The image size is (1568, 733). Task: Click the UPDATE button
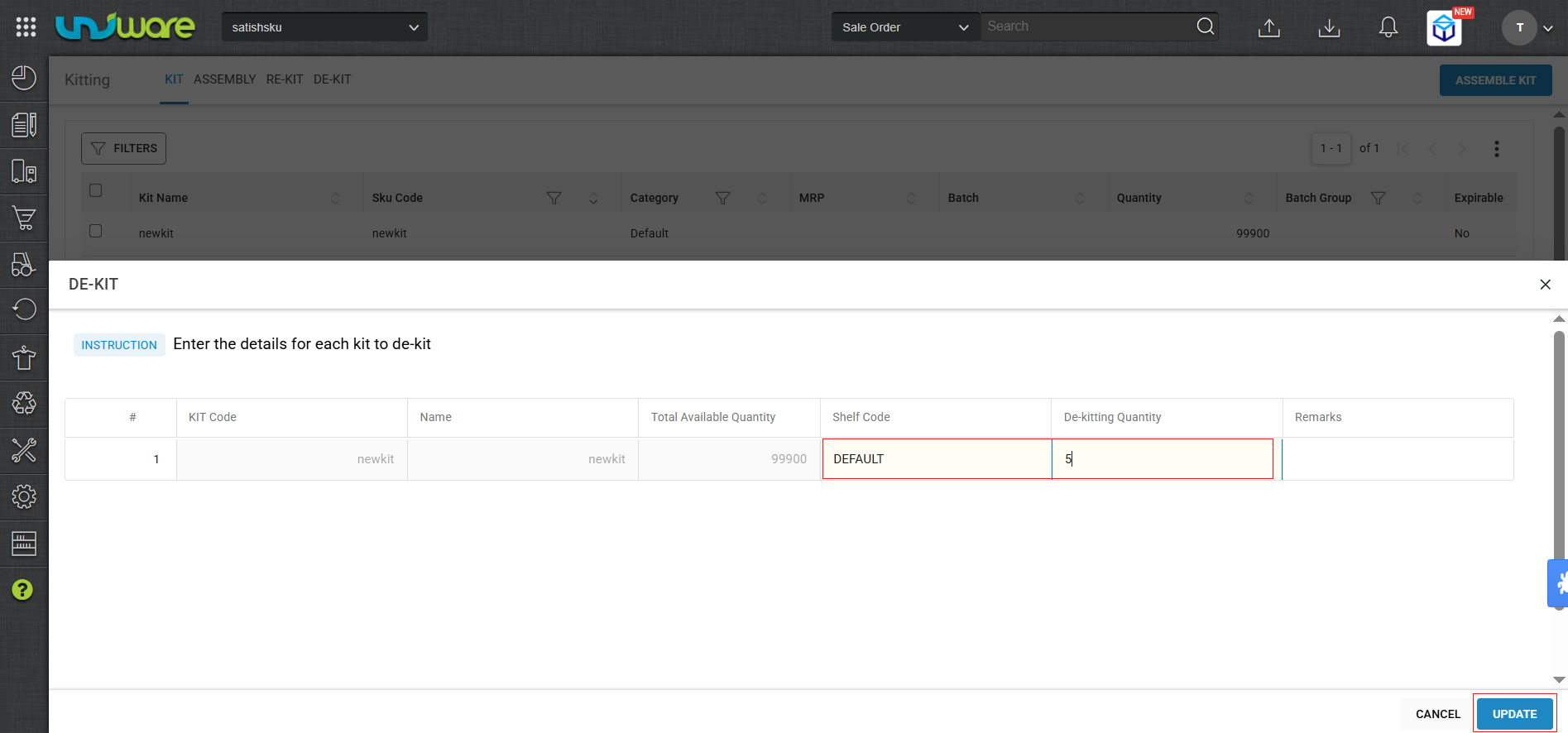coord(1514,714)
